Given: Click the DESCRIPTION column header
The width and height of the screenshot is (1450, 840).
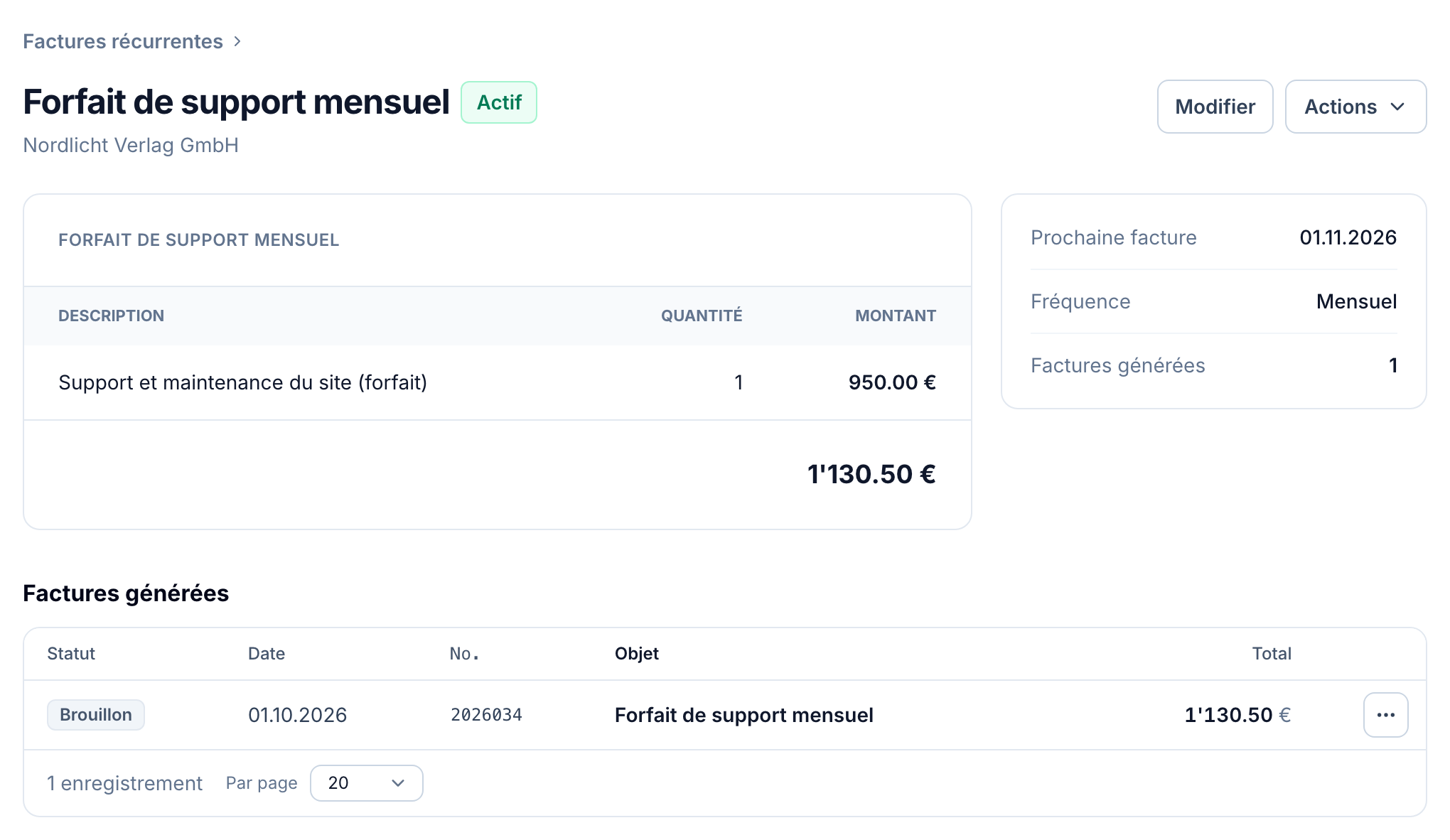Looking at the screenshot, I should point(111,316).
